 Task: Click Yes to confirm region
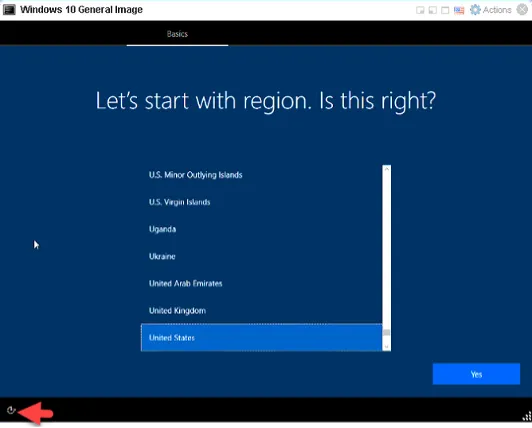pyautogui.click(x=476, y=374)
